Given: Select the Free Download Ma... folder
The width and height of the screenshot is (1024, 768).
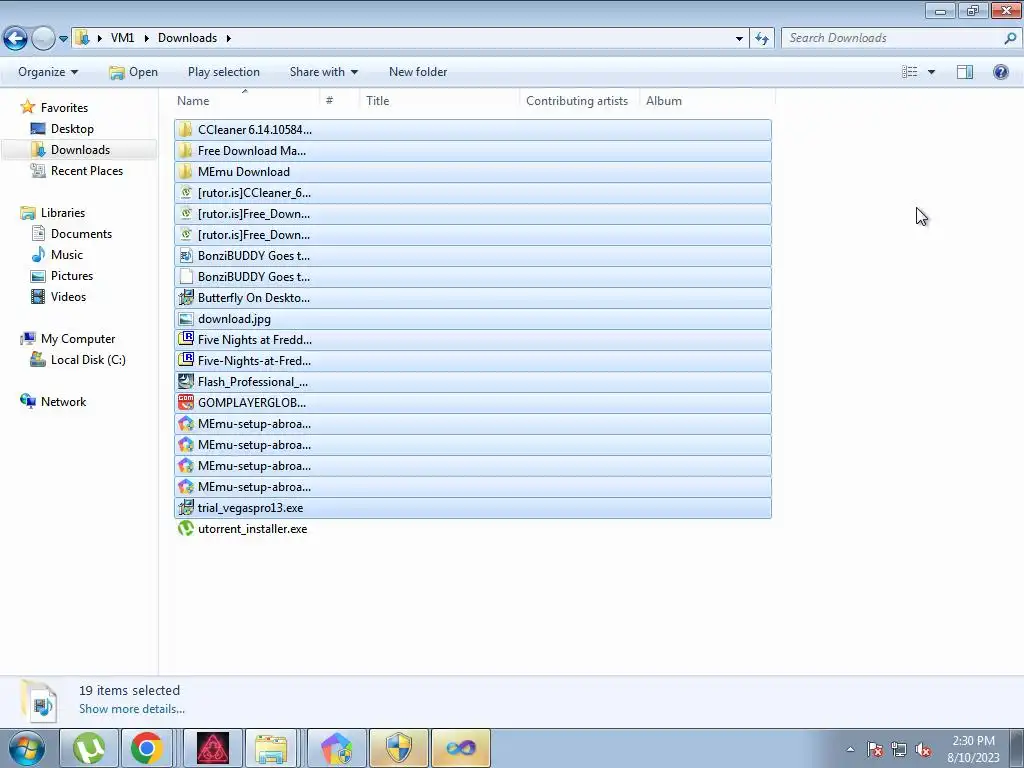Looking at the screenshot, I should pos(473,151).
